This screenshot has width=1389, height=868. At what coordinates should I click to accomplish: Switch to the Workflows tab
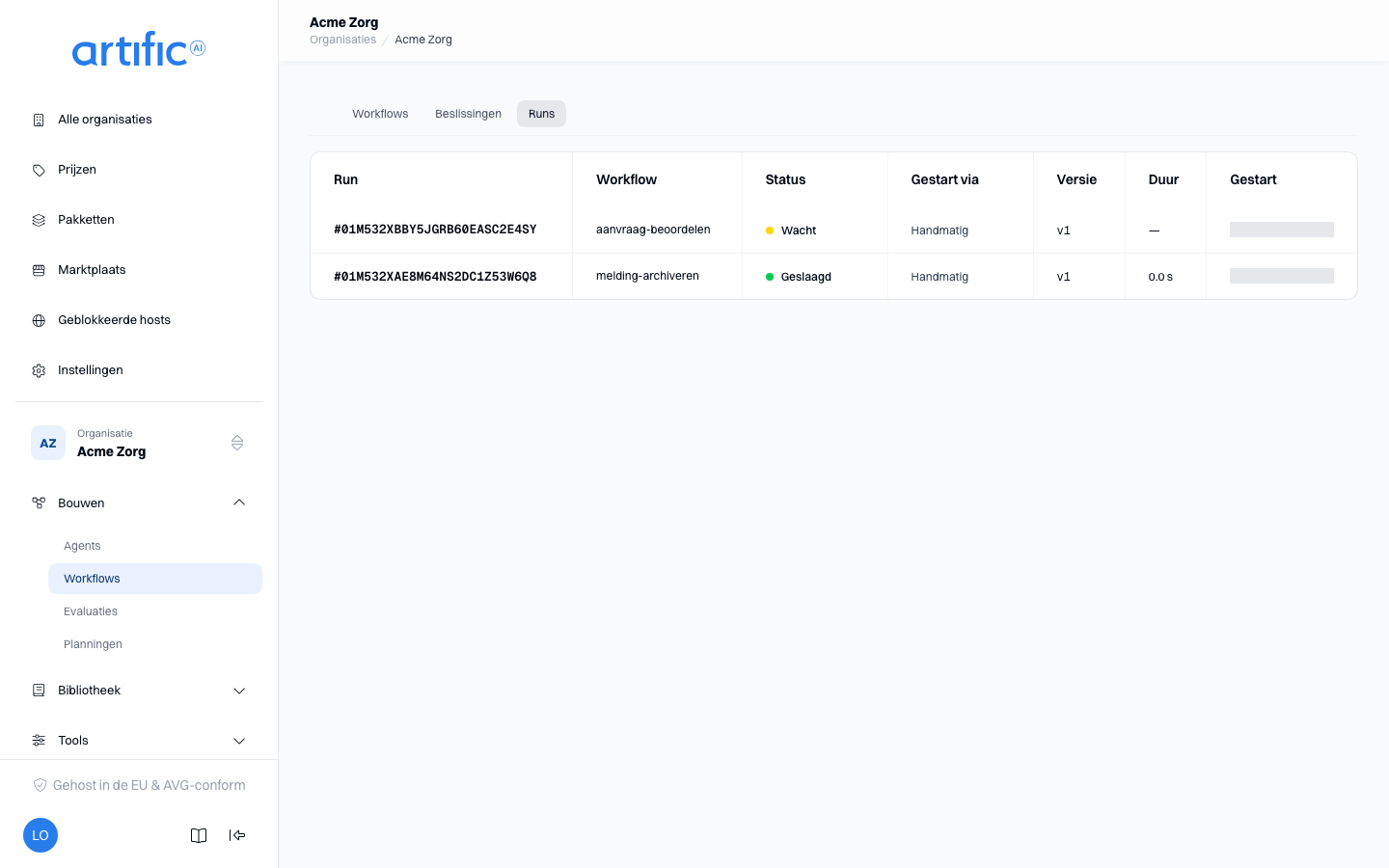(x=380, y=114)
